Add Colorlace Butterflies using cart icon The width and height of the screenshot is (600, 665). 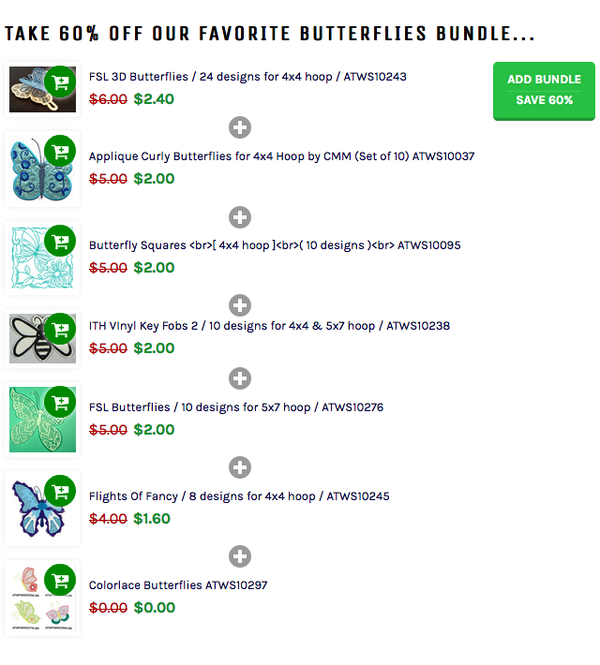click(x=60, y=580)
